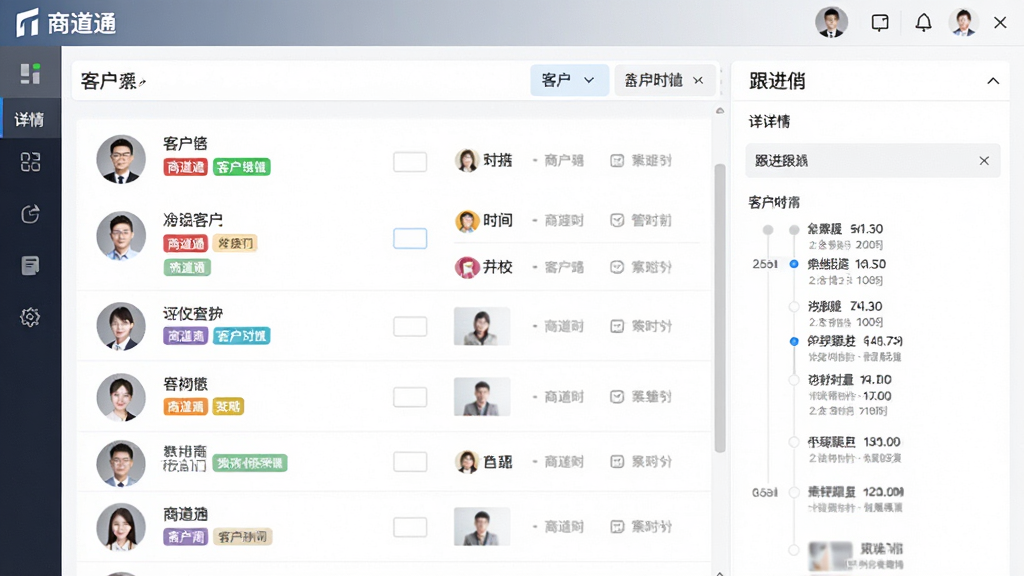
Task: Open the third customer's avatar photo
Action: pos(121,326)
